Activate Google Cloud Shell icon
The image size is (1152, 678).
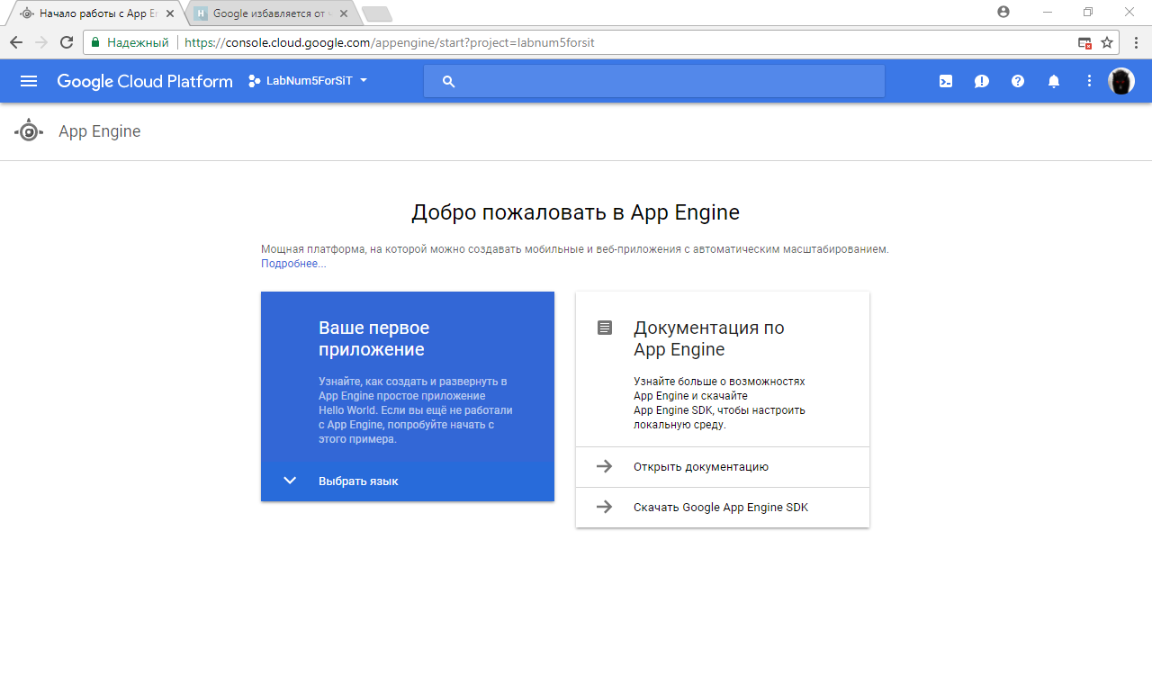click(x=946, y=82)
